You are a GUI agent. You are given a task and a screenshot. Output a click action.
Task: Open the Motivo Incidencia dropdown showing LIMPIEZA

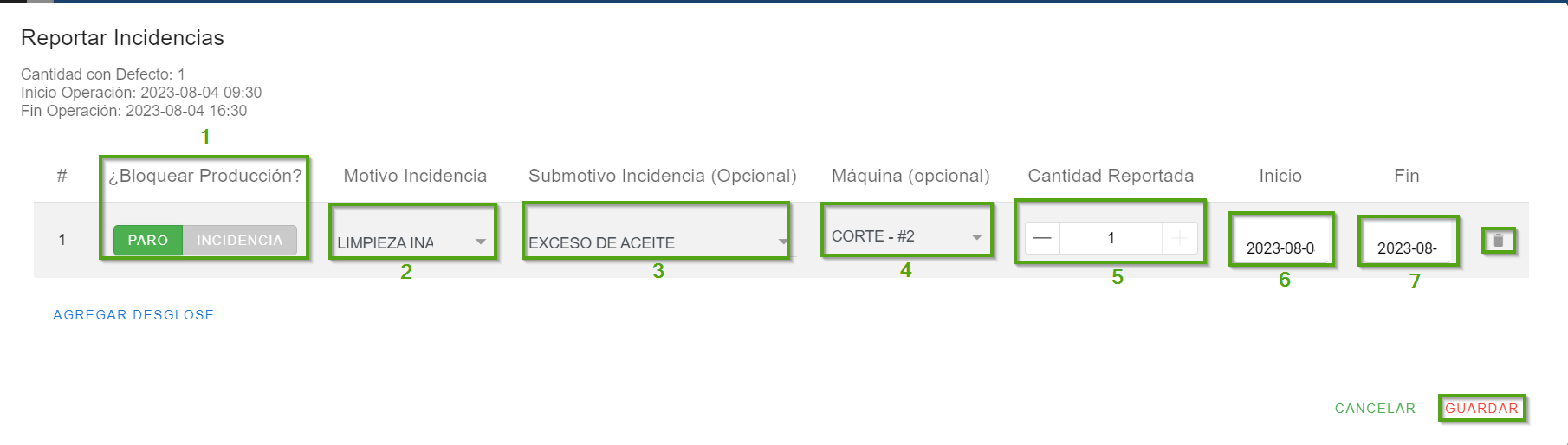tap(411, 242)
